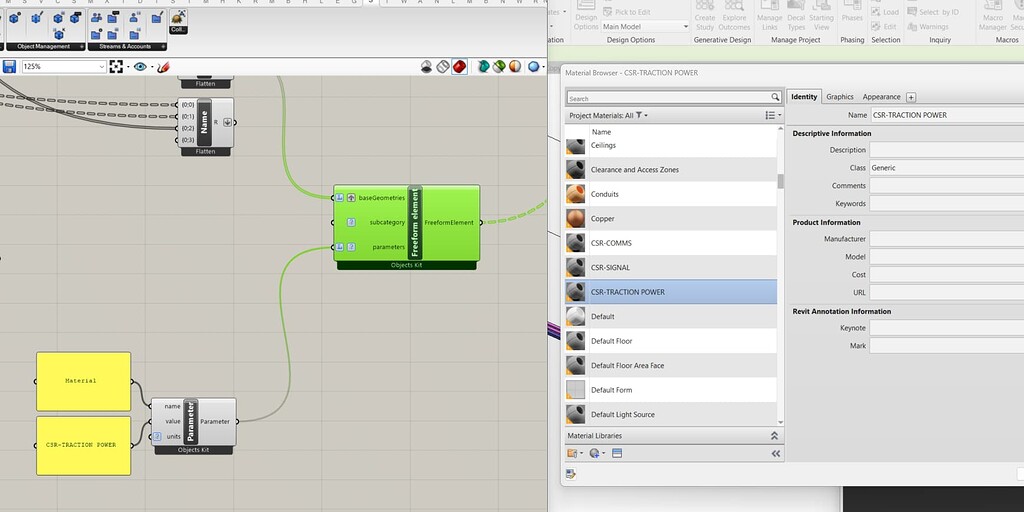Open the list view options dropdown

pos(773,116)
